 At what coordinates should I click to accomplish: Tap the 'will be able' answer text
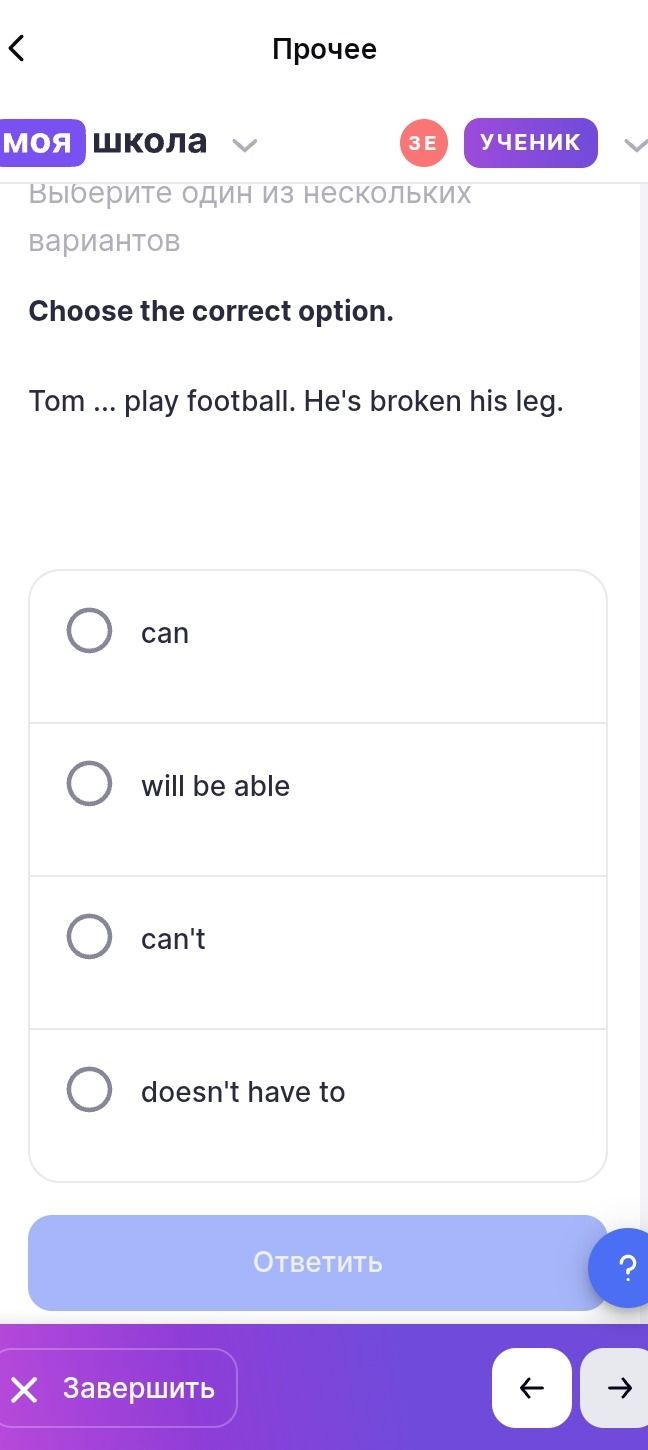(215, 786)
